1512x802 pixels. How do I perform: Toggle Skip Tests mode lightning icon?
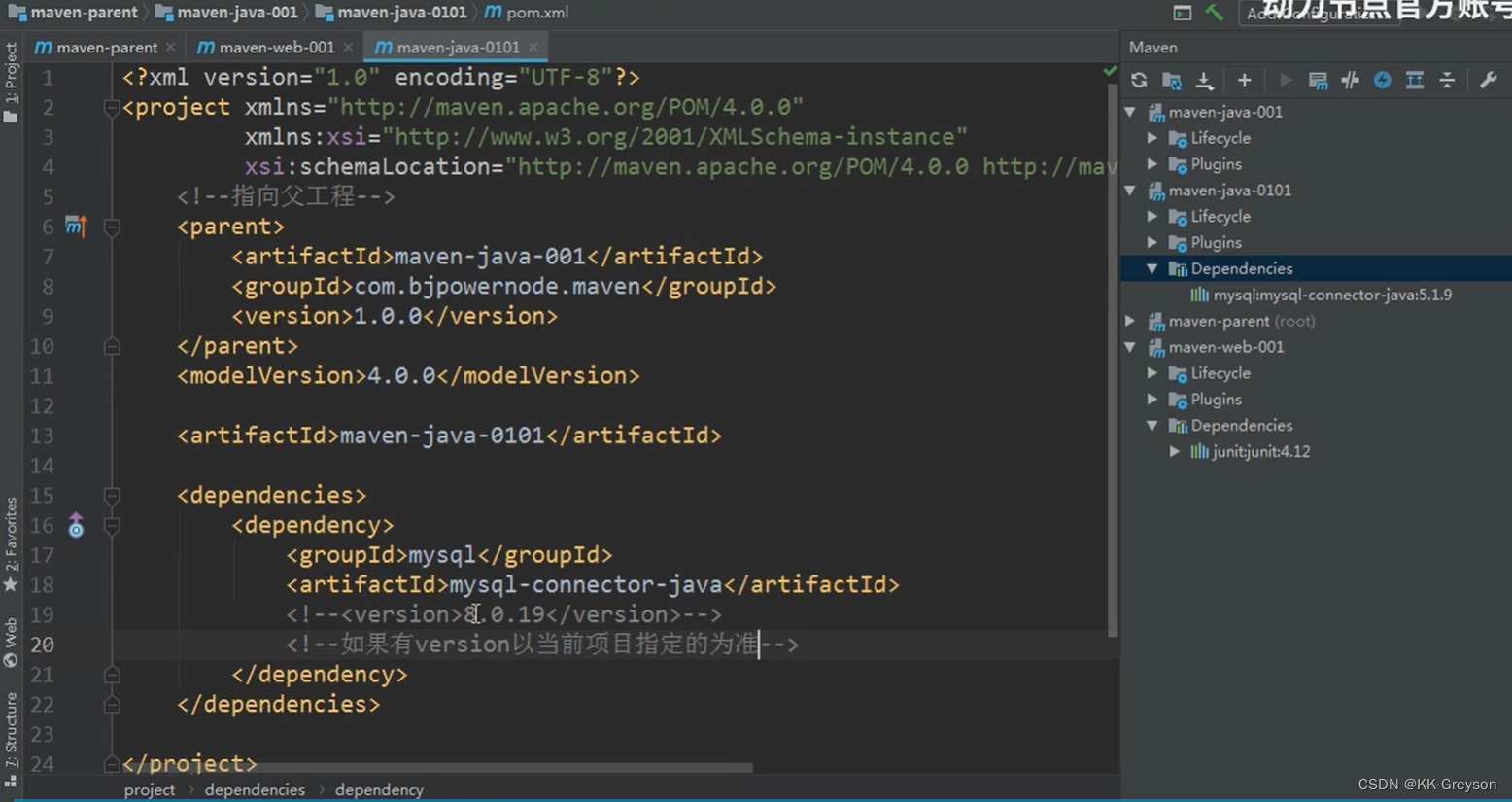pyautogui.click(x=1382, y=81)
